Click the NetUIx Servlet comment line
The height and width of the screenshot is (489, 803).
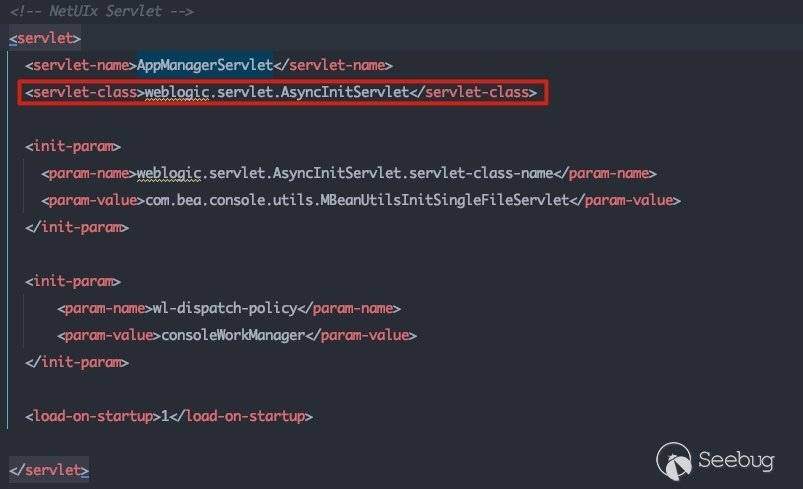101,11
